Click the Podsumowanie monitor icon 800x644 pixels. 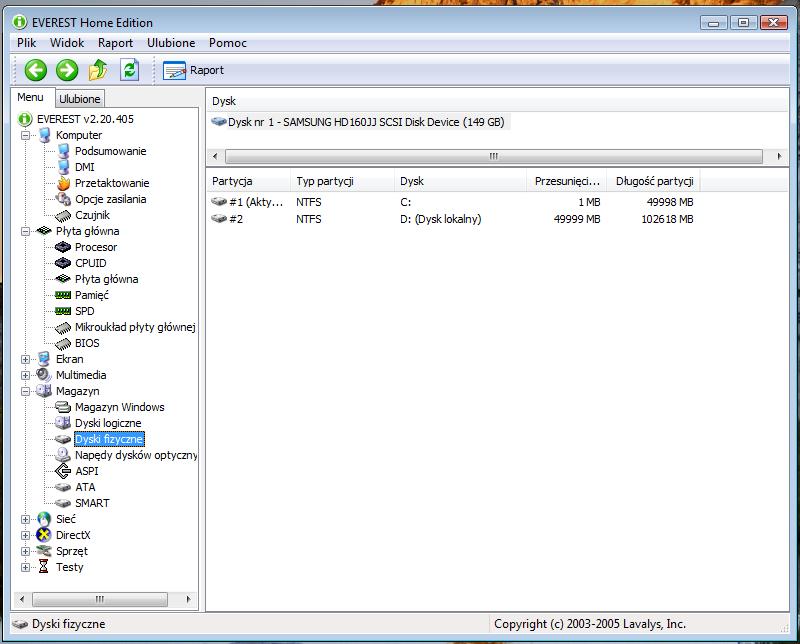pos(63,151)
